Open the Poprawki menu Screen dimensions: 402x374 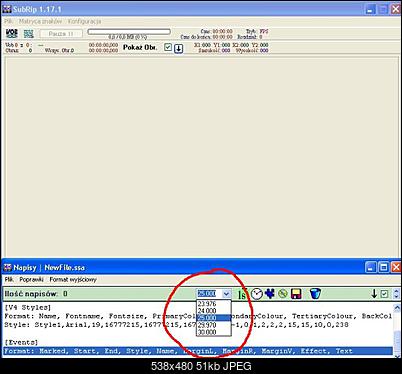(31, 279)
